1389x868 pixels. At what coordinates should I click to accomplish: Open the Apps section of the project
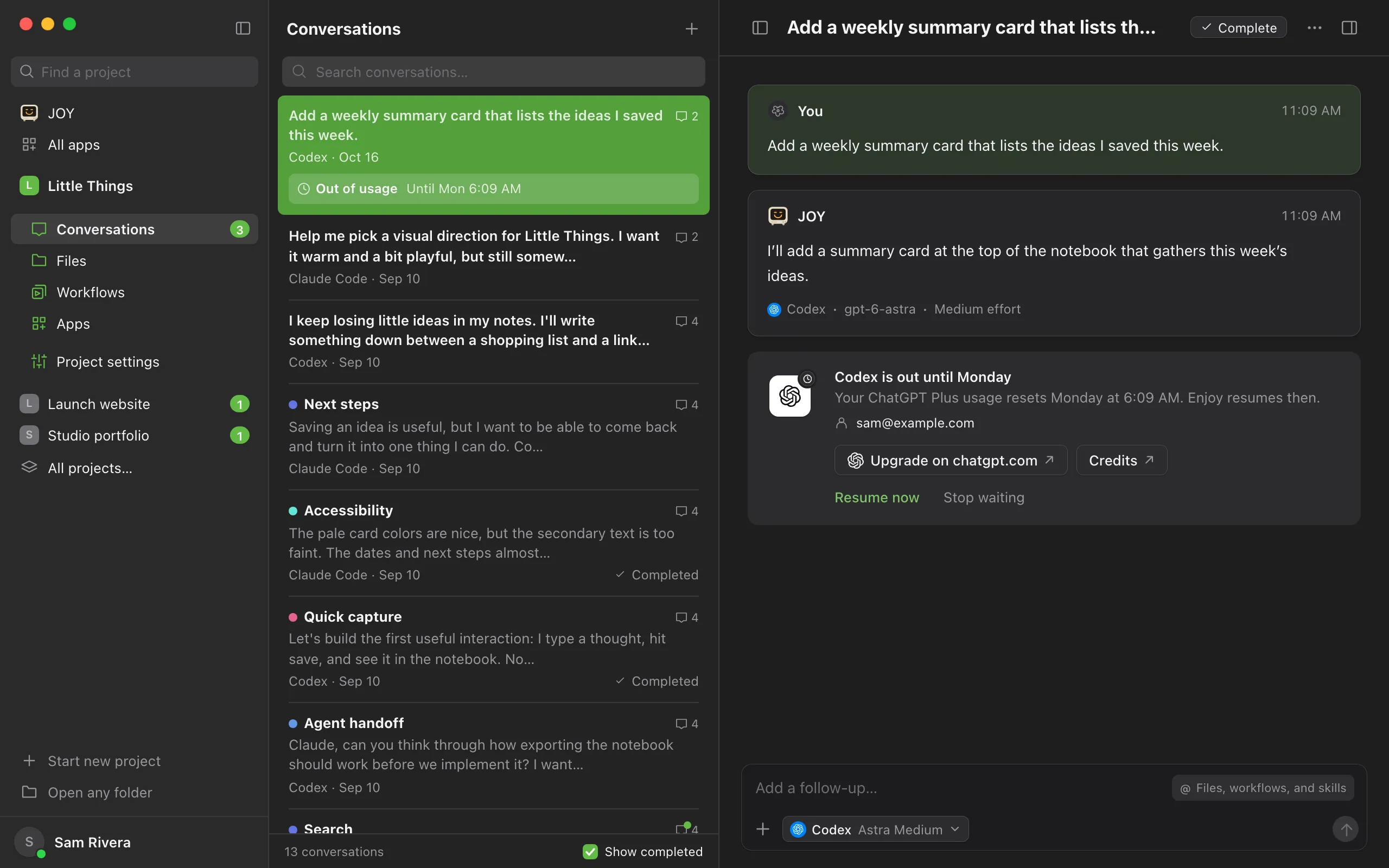click(x=135, y=324)
